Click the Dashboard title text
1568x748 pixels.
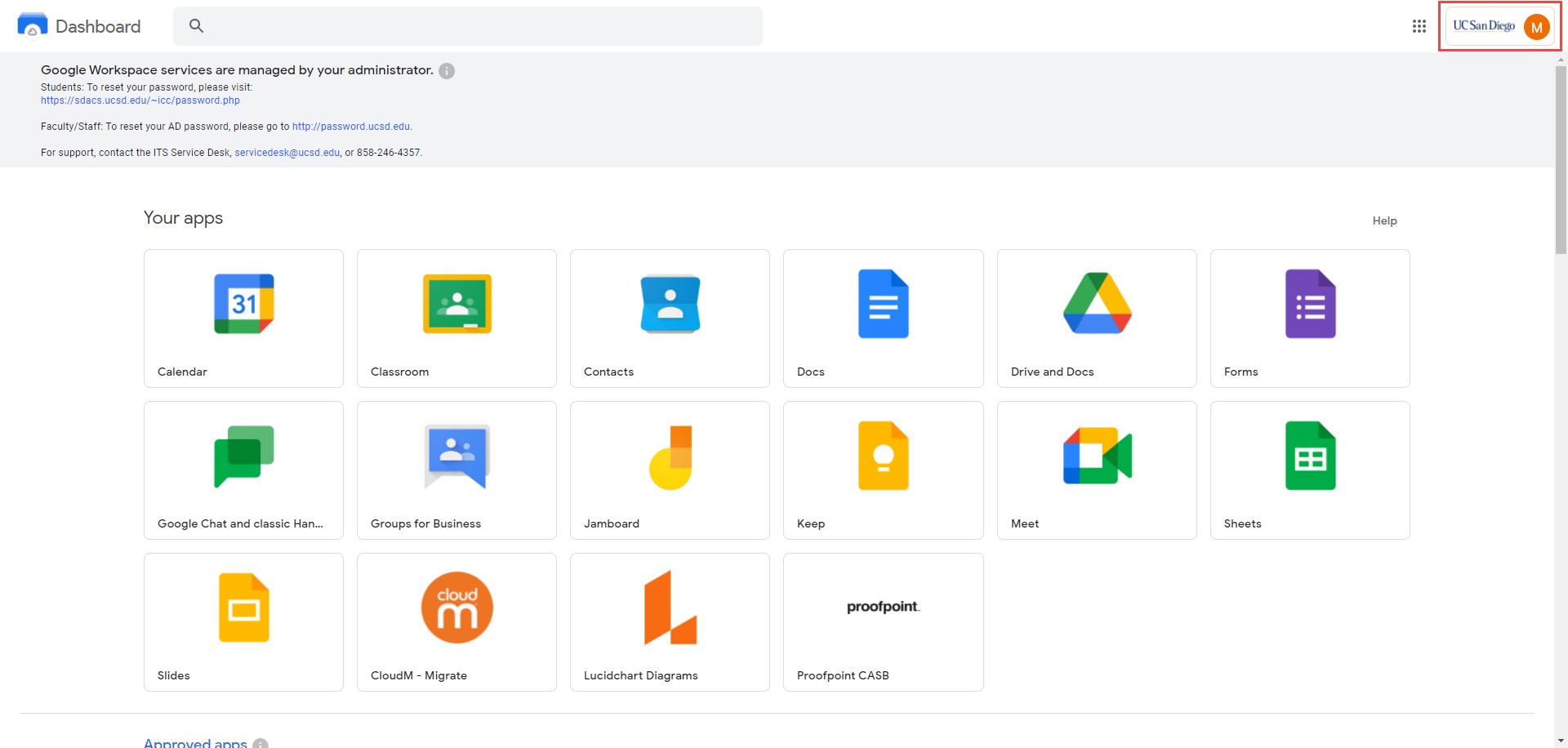click(98, 26)
